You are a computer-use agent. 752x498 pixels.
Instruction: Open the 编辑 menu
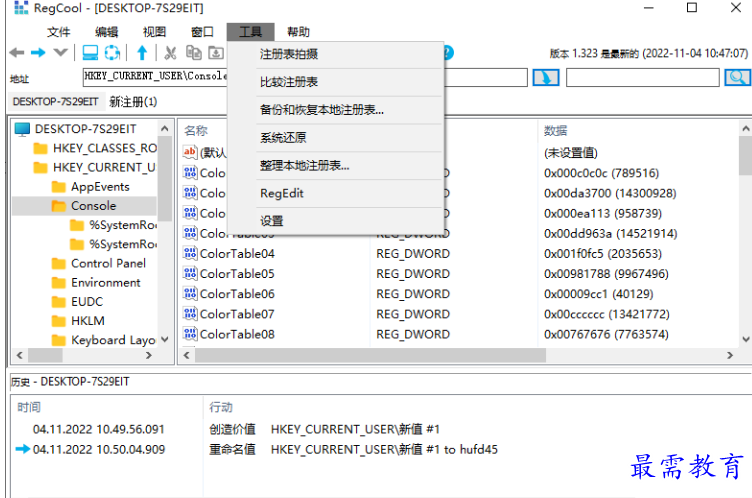coord(106,32)
